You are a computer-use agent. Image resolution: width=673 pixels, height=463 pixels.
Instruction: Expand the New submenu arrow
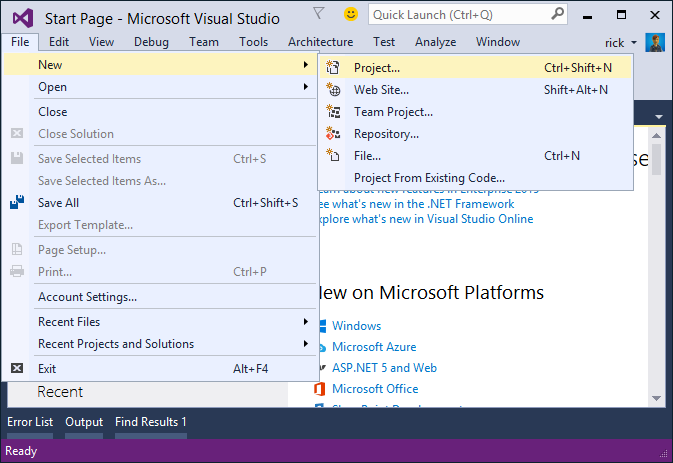point(306,64)
